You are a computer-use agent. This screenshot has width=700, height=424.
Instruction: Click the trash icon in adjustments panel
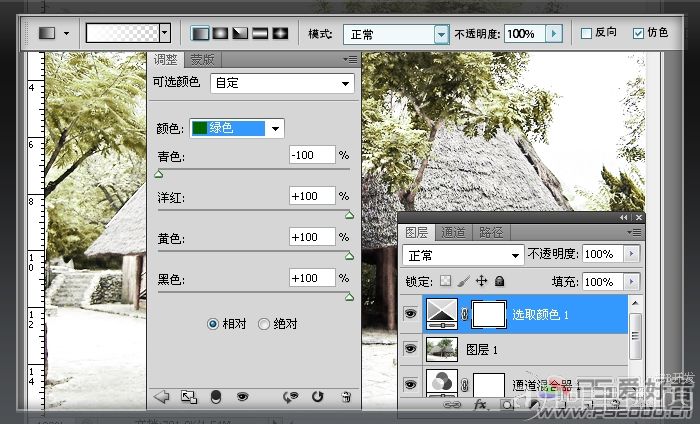[x=346, y=397]
